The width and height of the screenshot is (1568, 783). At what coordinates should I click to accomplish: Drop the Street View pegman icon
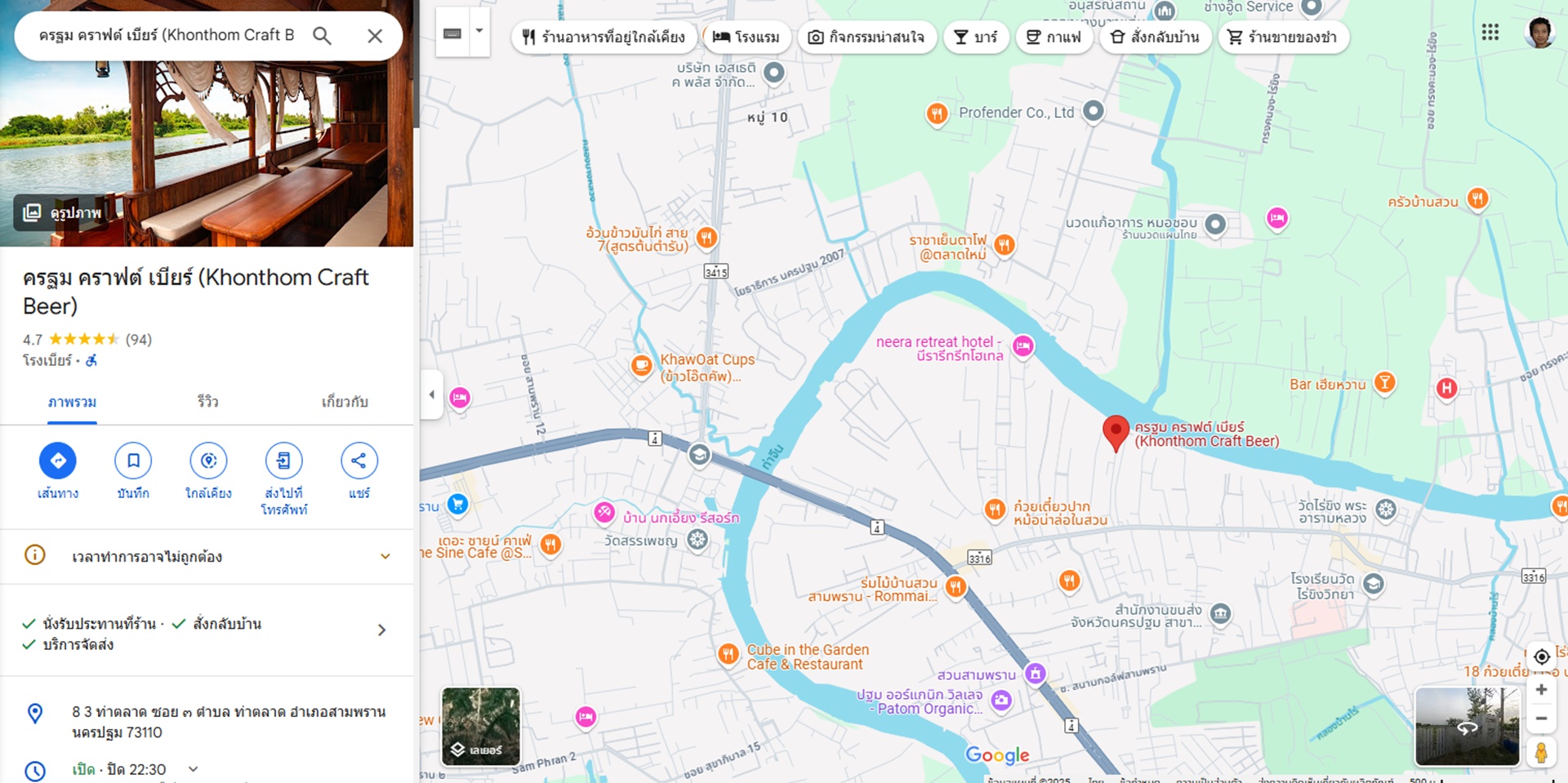click(1541, 752)
